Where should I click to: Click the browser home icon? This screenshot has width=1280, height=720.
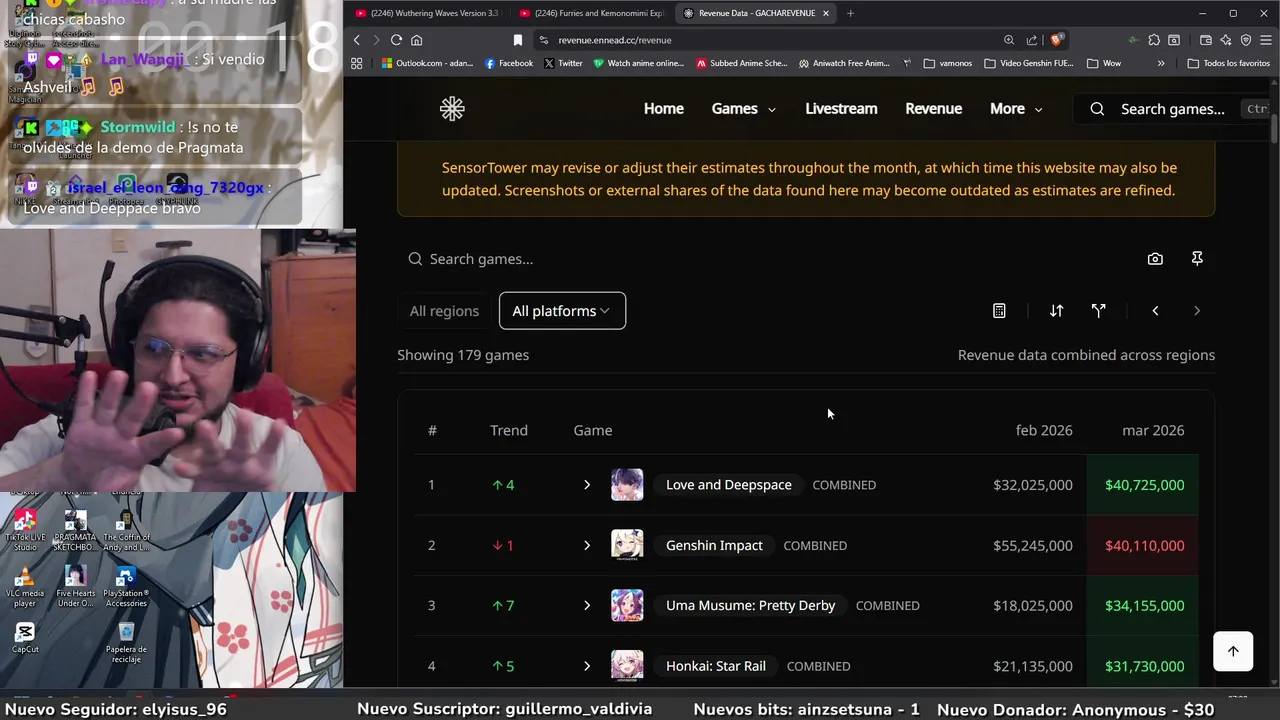pyautogui.click(x=416, y=40)
